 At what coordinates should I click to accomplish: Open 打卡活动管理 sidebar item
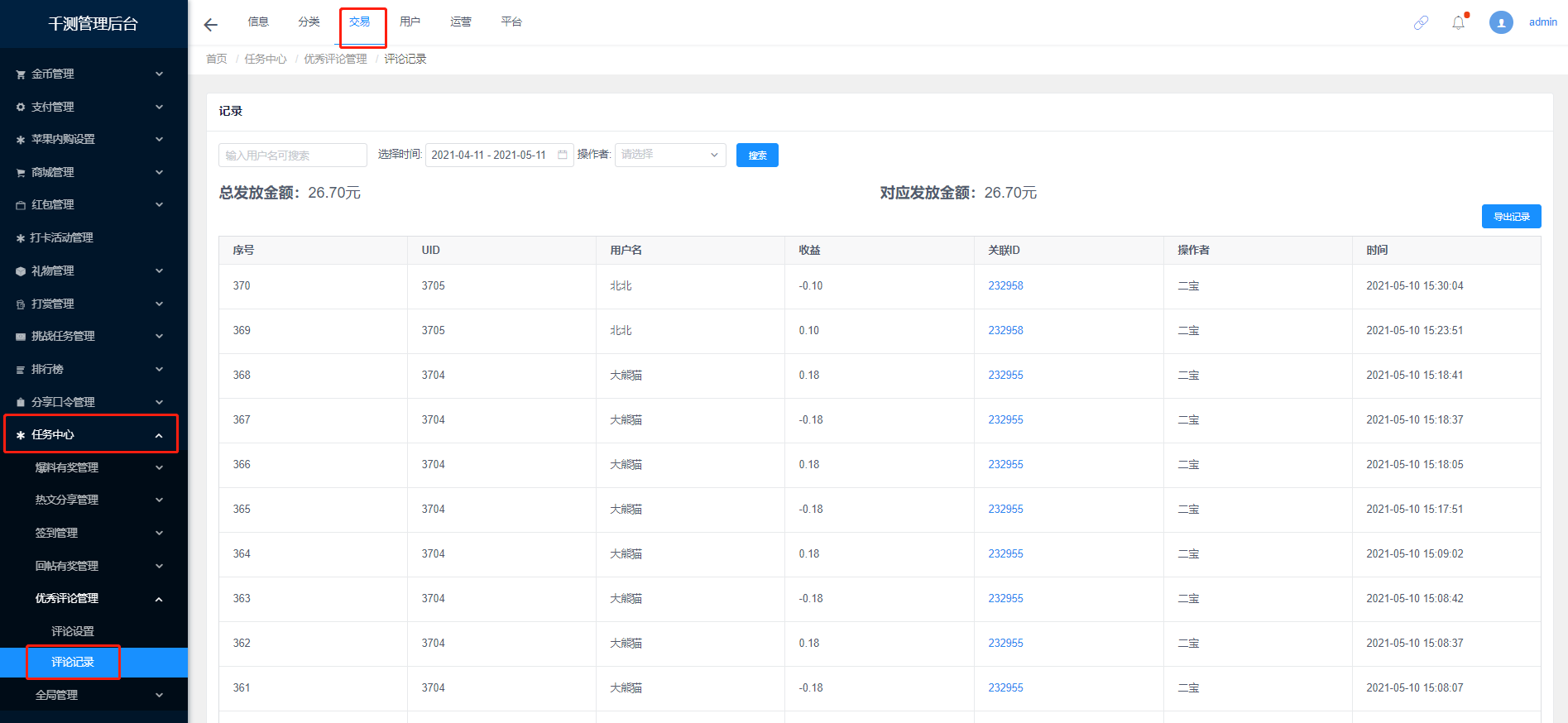coord(61,237)
